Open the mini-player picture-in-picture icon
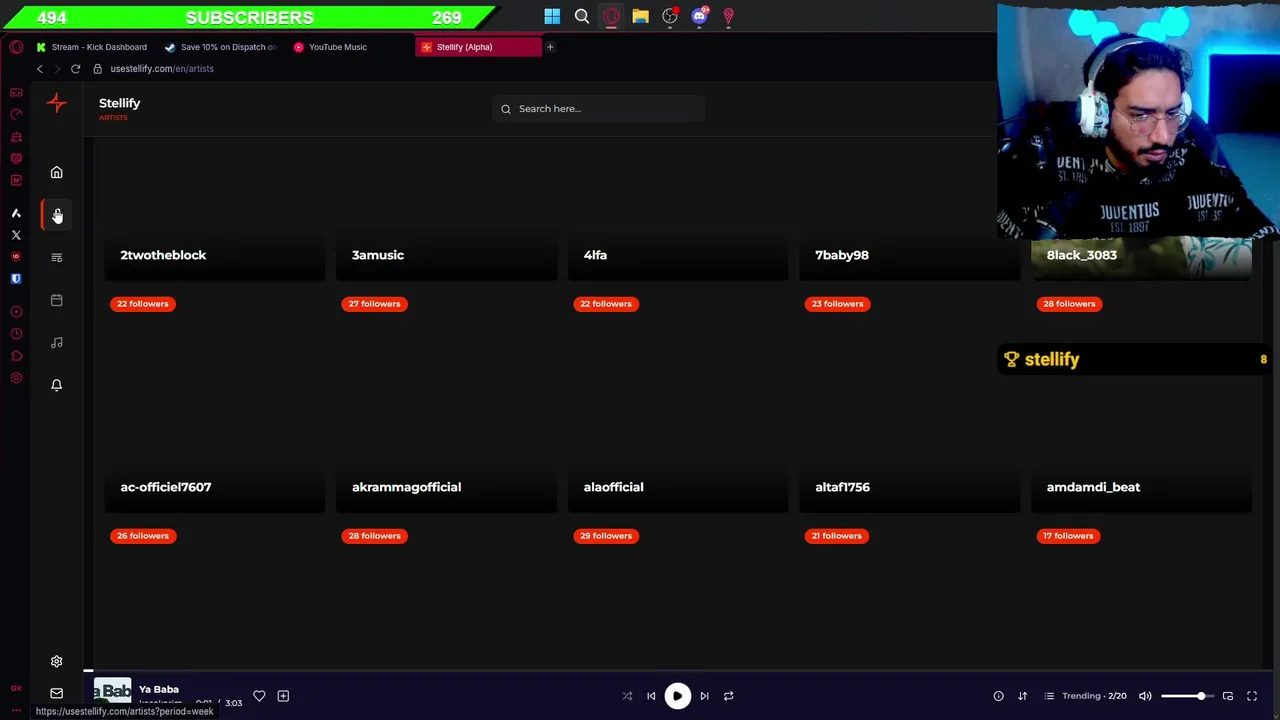 coord(1228,696)
